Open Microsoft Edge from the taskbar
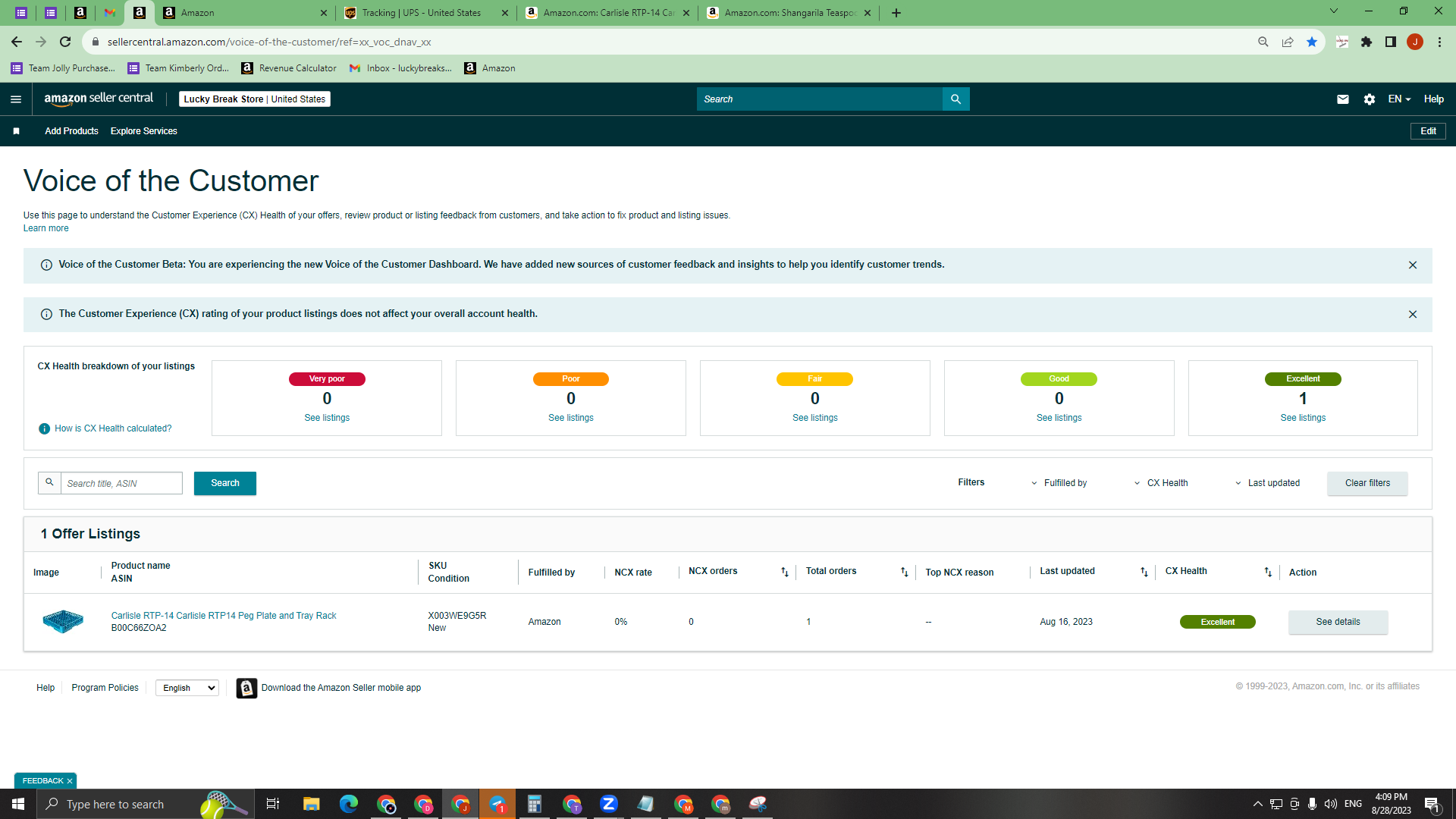The image size is (1456, 819). pos(348,804)
